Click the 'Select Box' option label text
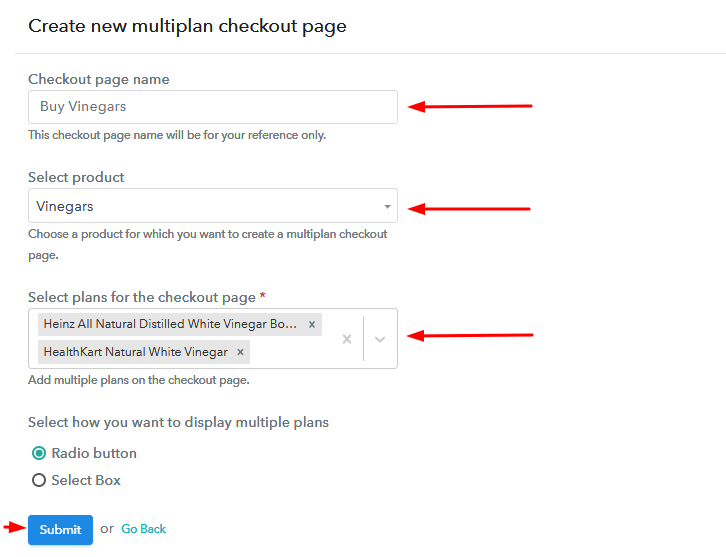 [x=86, y=480]
